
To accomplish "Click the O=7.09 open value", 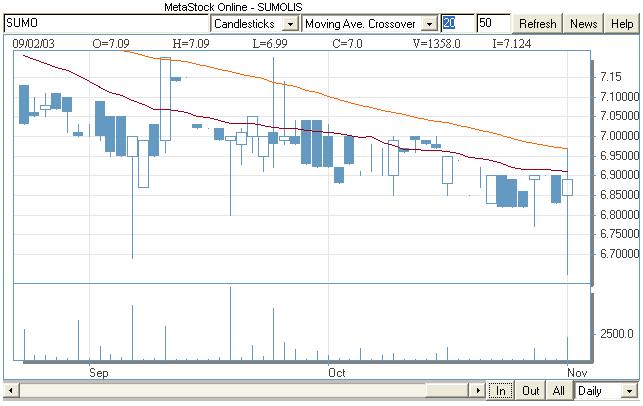I will pyautogui.click(x=111, y=43).
